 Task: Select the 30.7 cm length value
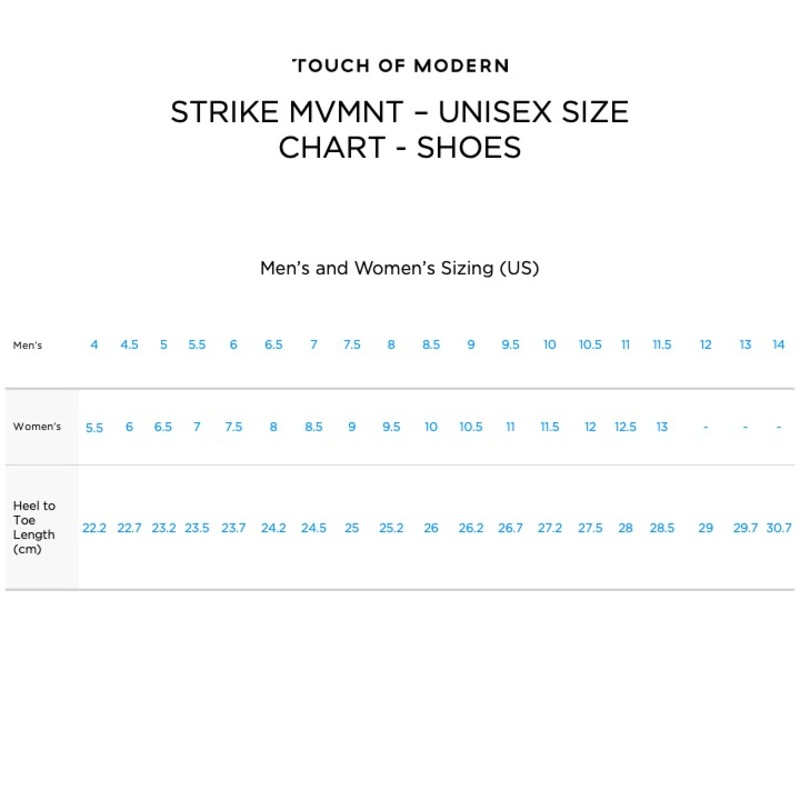coord(778,528)
